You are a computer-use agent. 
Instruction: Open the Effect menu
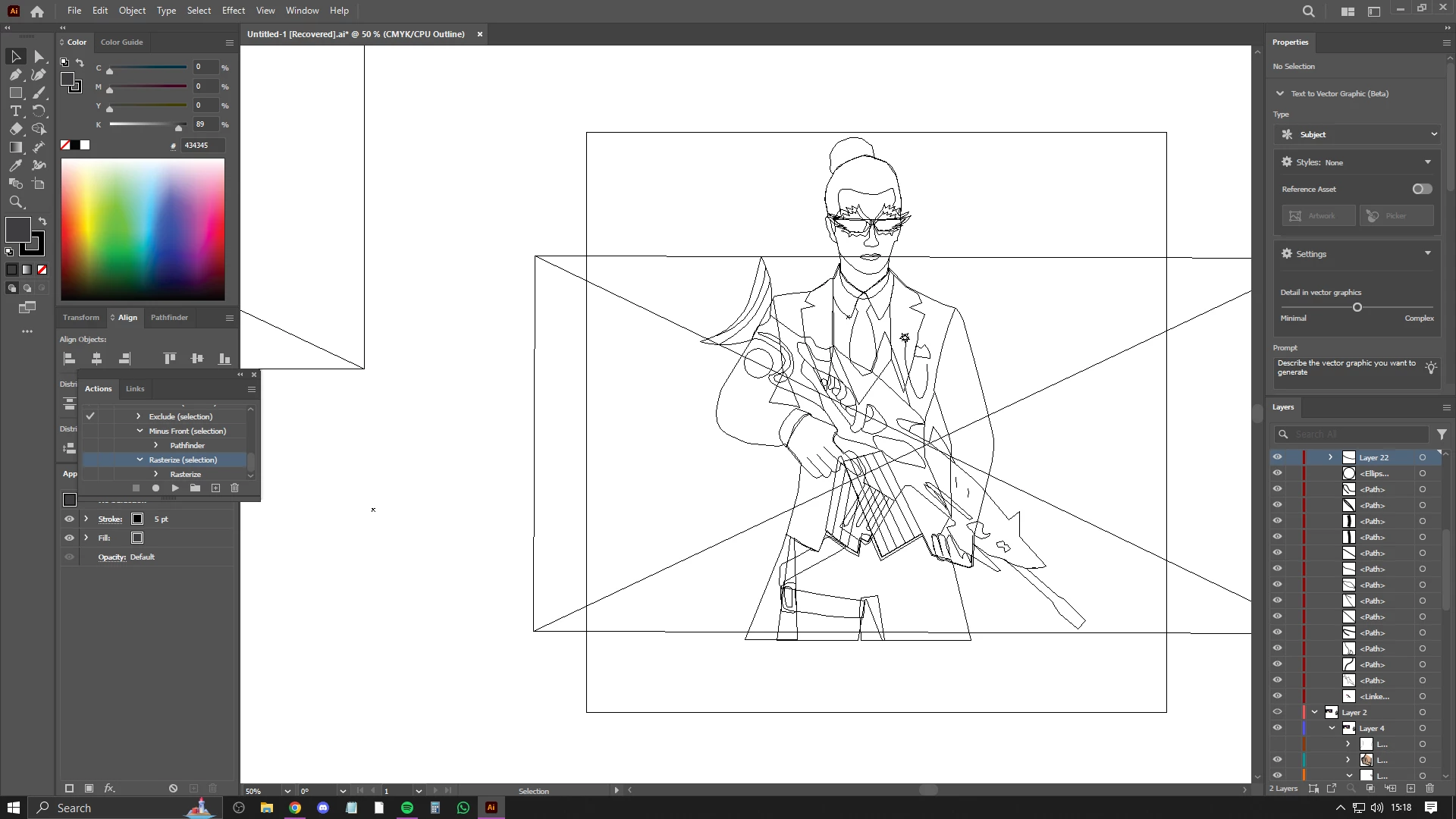233,11
